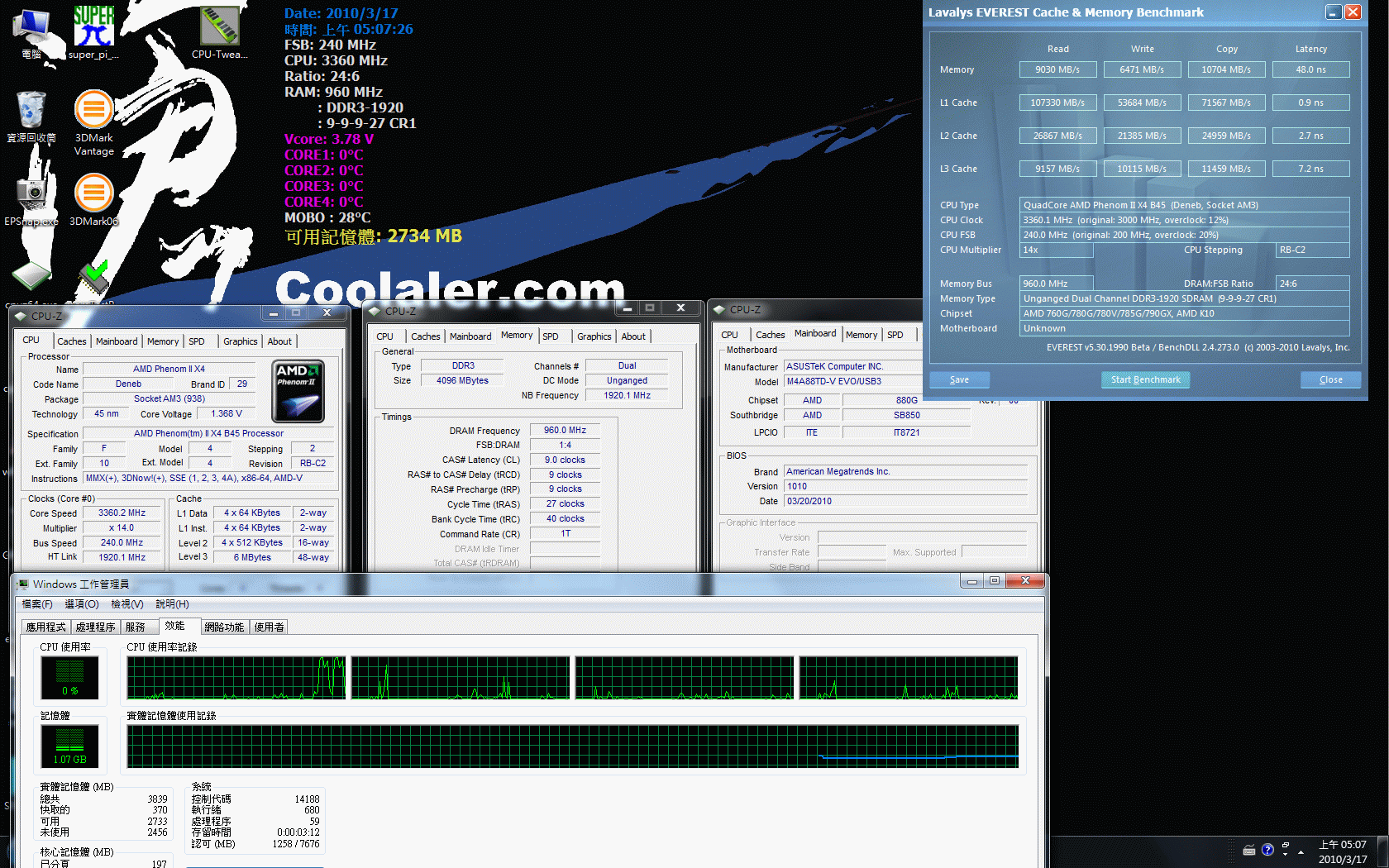Open 選項(O) menu in Task Manager
Image resolution: width=1389 pixels, height=868 pixels.
82,604
